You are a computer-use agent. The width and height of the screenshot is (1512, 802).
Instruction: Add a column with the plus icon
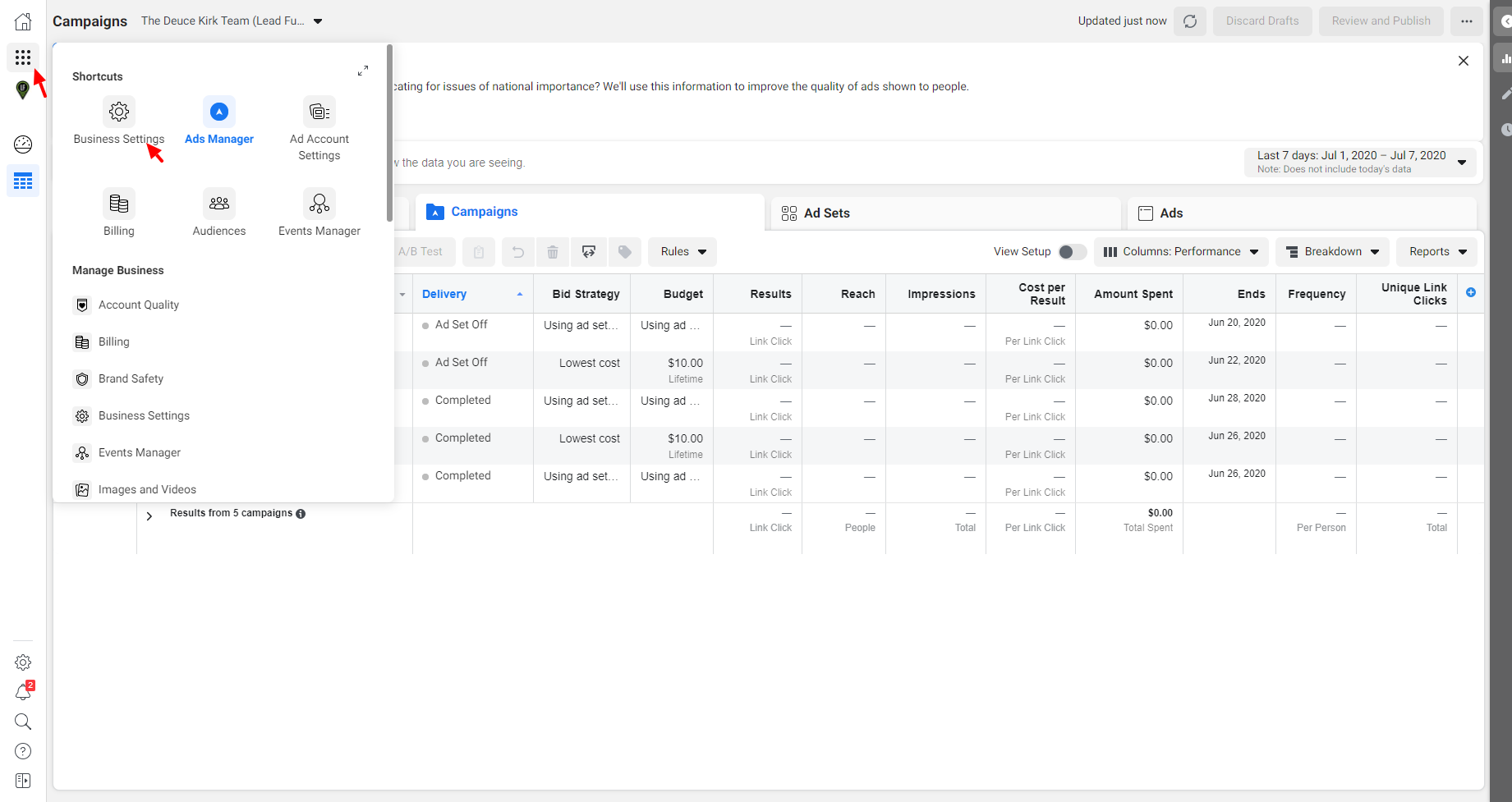pyautogui.click(x=1471, y=292)
